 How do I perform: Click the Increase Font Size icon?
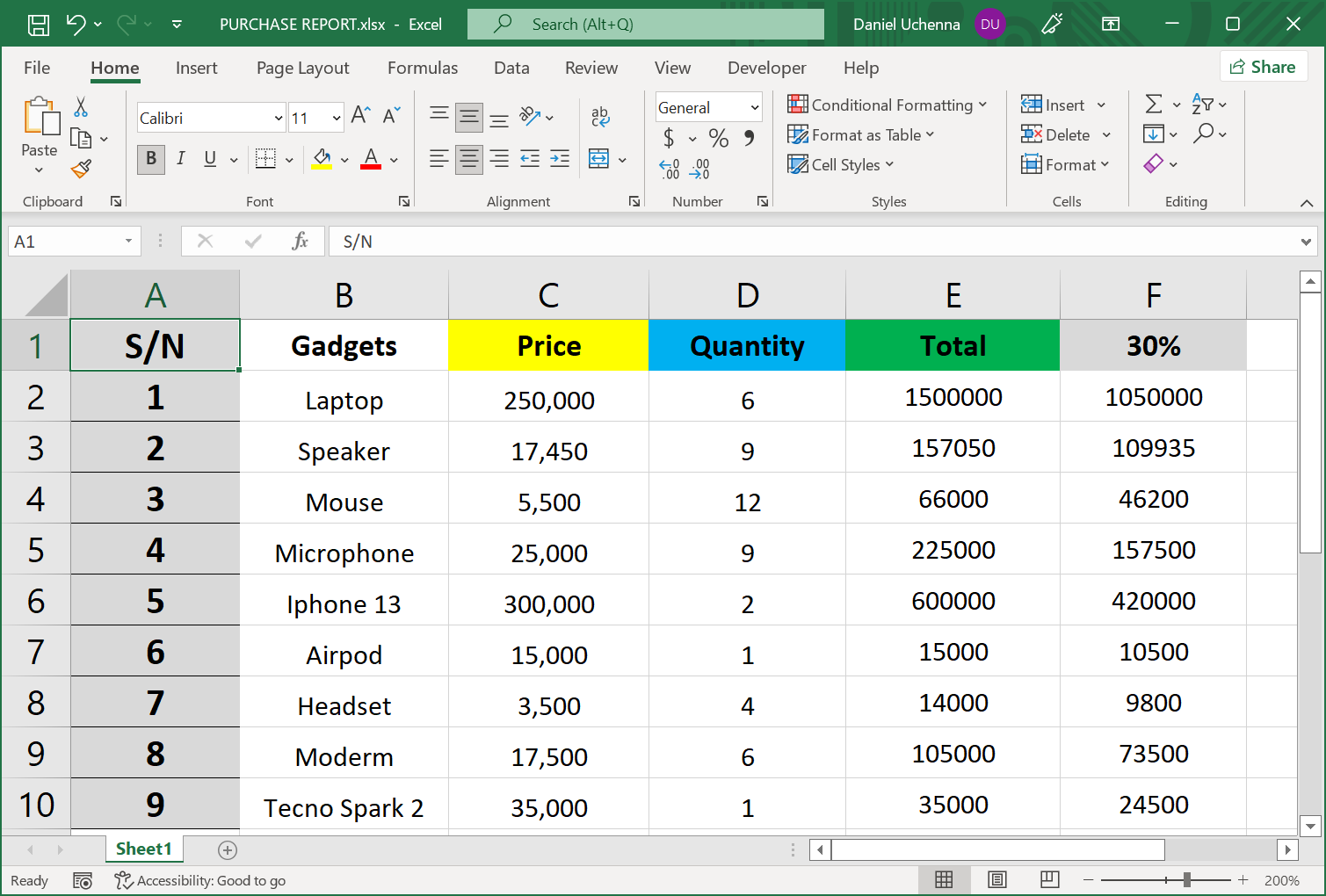360,115
